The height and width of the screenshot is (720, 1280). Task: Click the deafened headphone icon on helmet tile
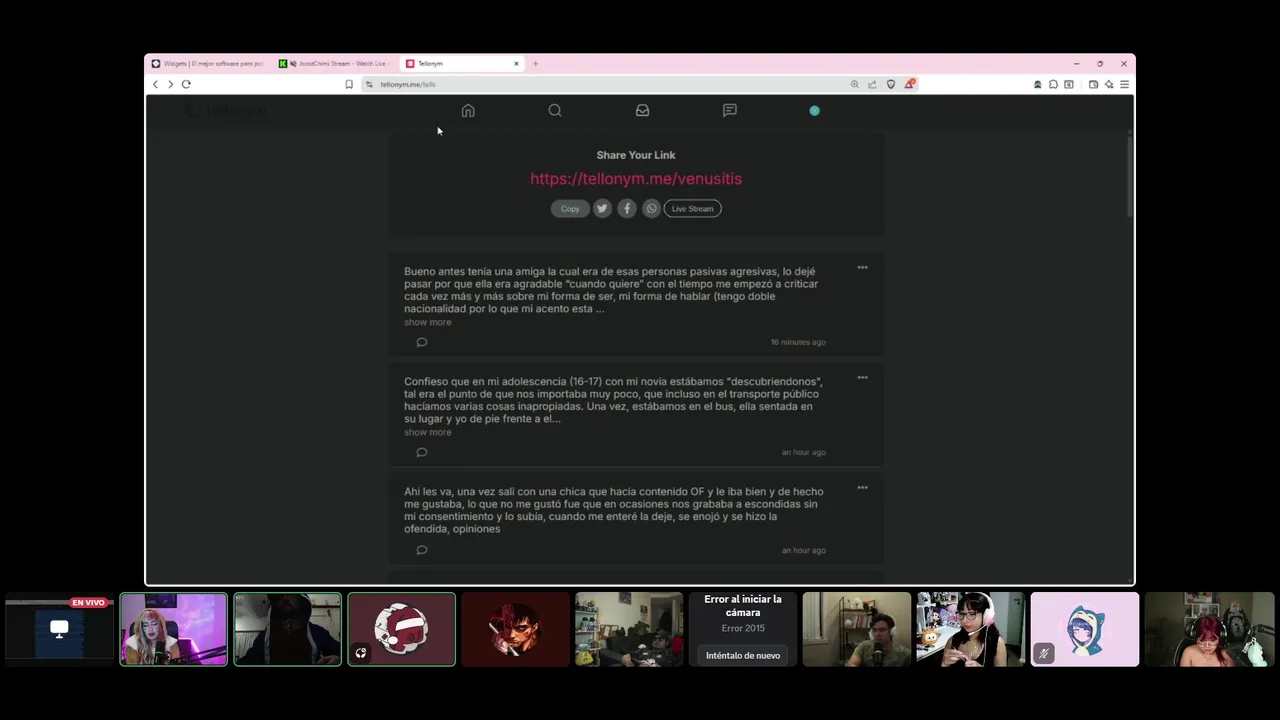click(x=361, y=653)
